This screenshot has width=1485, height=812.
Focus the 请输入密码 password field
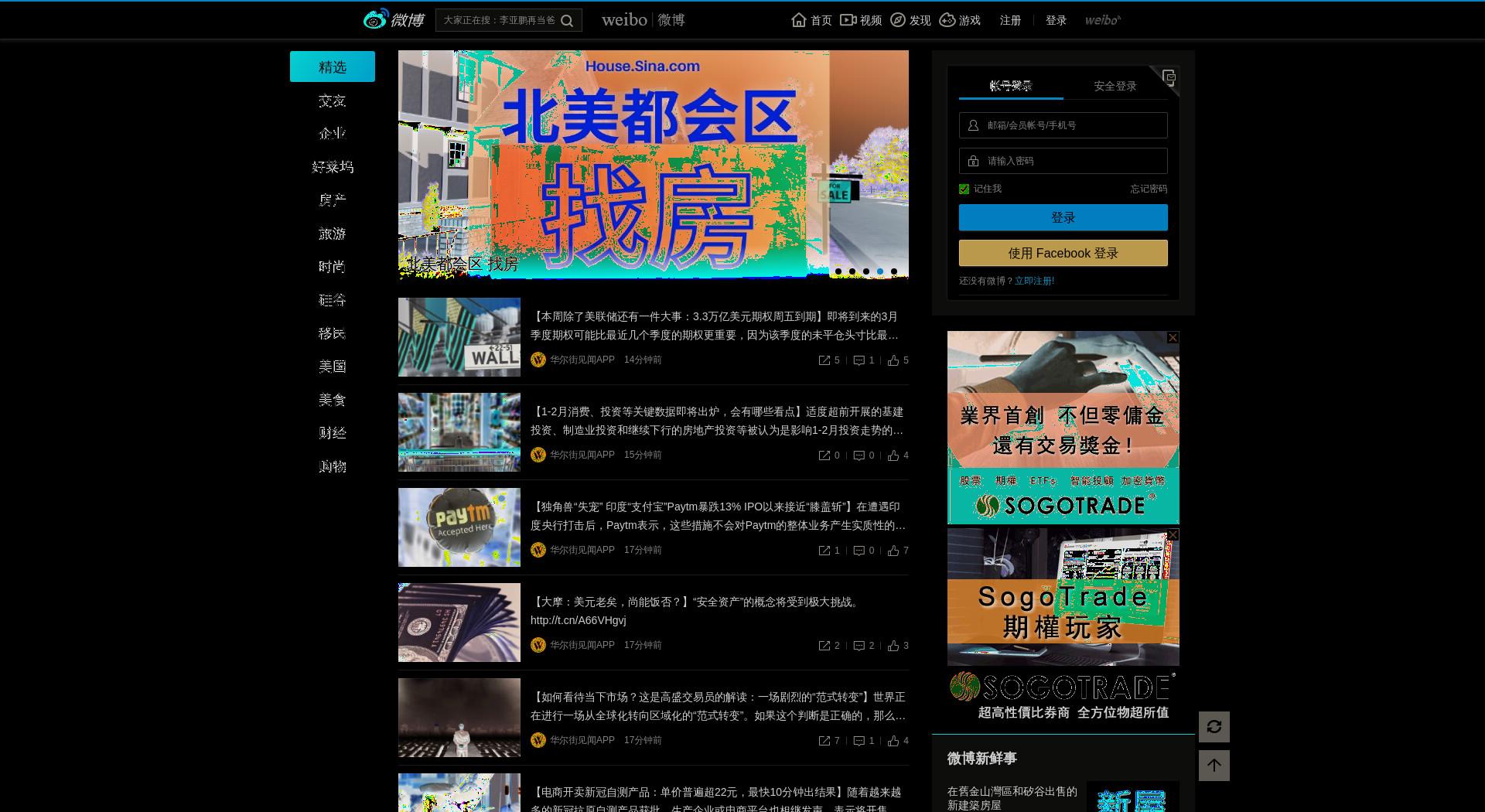pos(1063,161)
